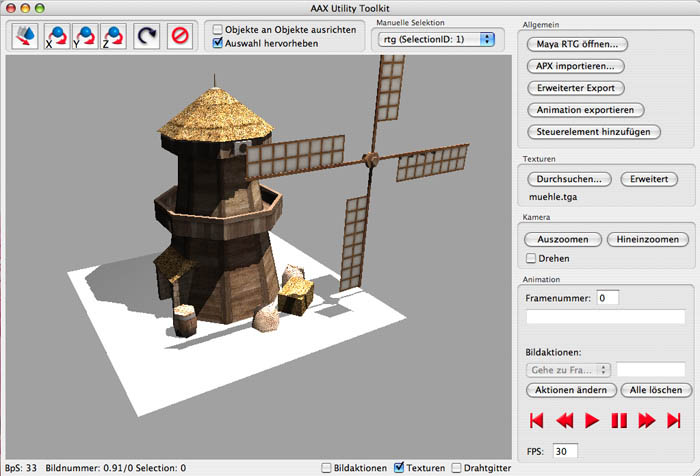Select the first toolbar move object icon
Screen dimensions: 700x476
pos(26,37)
